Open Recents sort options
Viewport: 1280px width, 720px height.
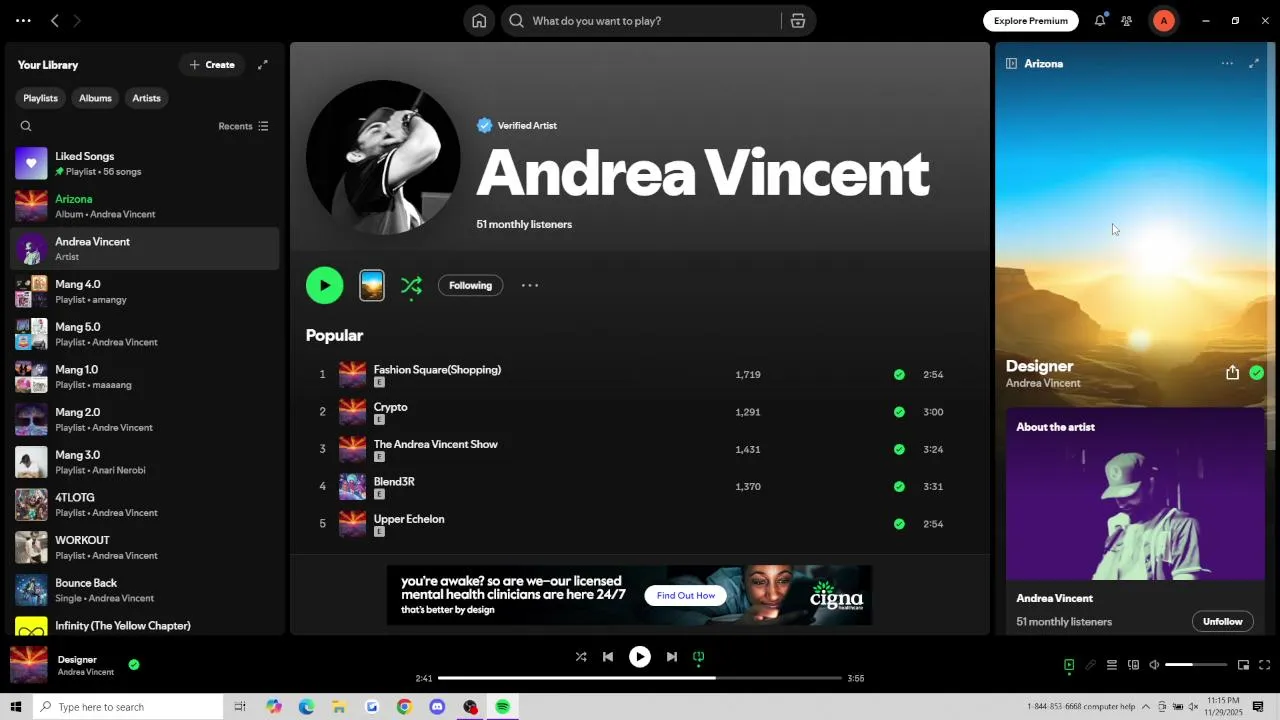click(x=244, y=126)
